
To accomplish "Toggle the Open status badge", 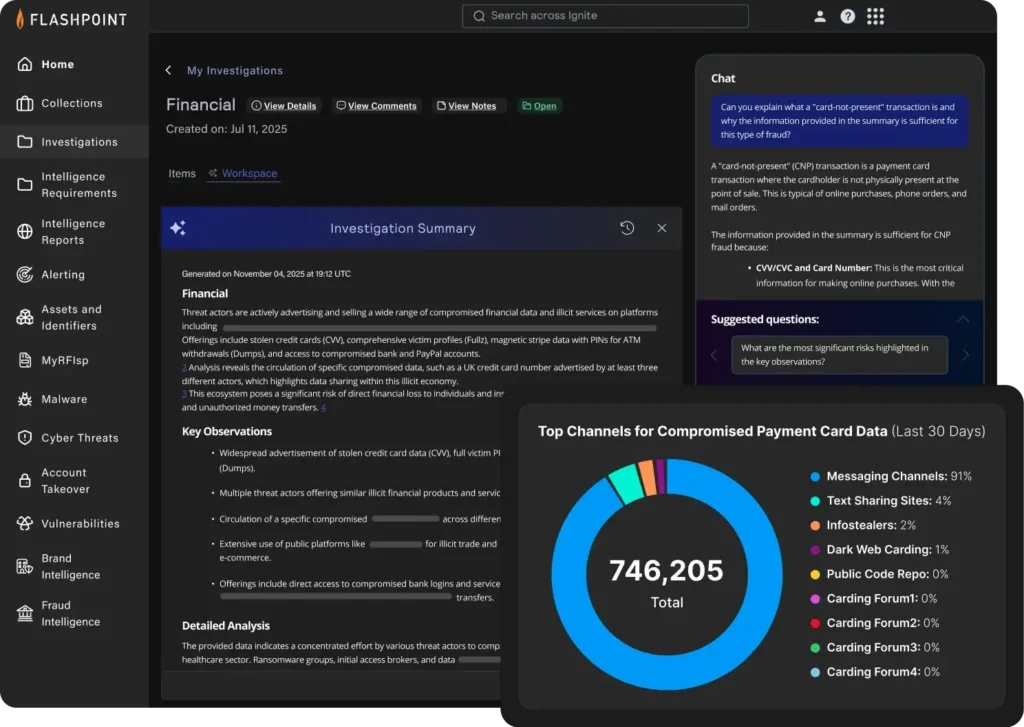I will [539, 106].
